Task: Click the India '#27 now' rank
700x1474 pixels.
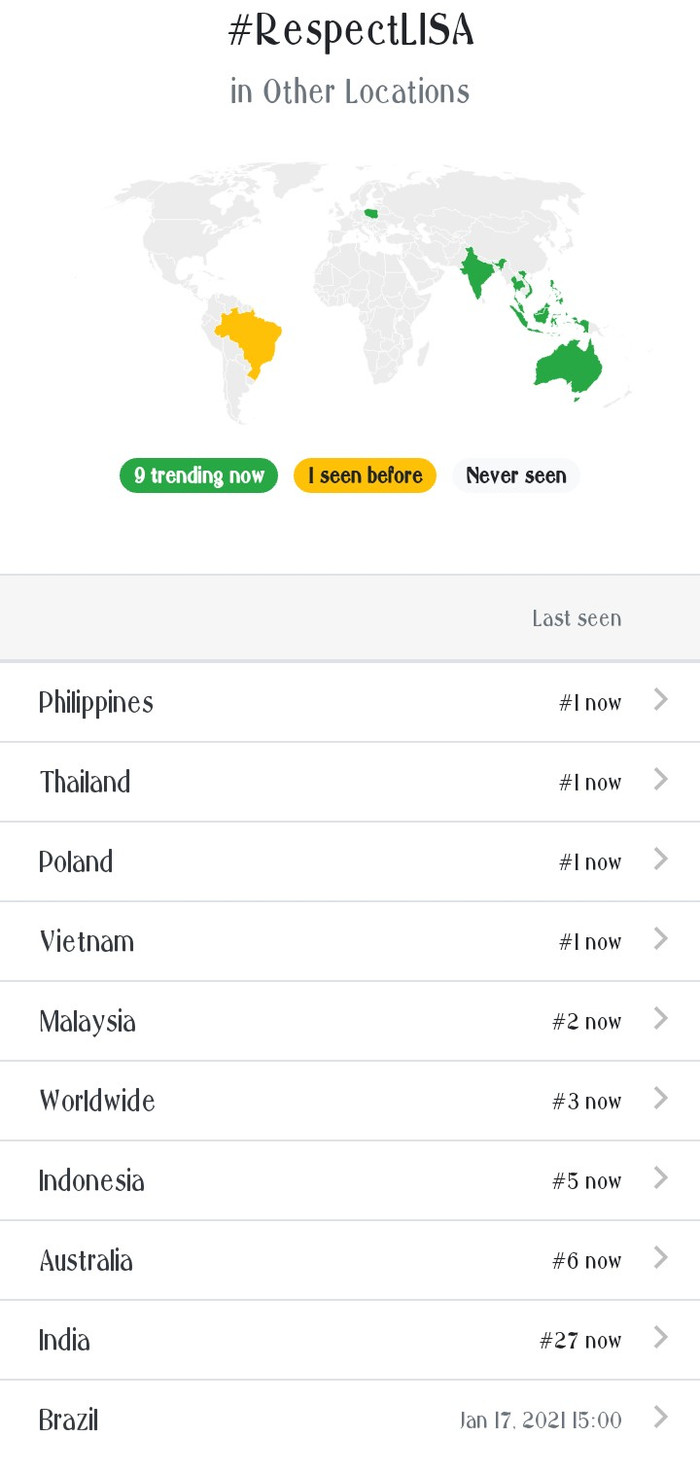Action: click(580, 1340)
